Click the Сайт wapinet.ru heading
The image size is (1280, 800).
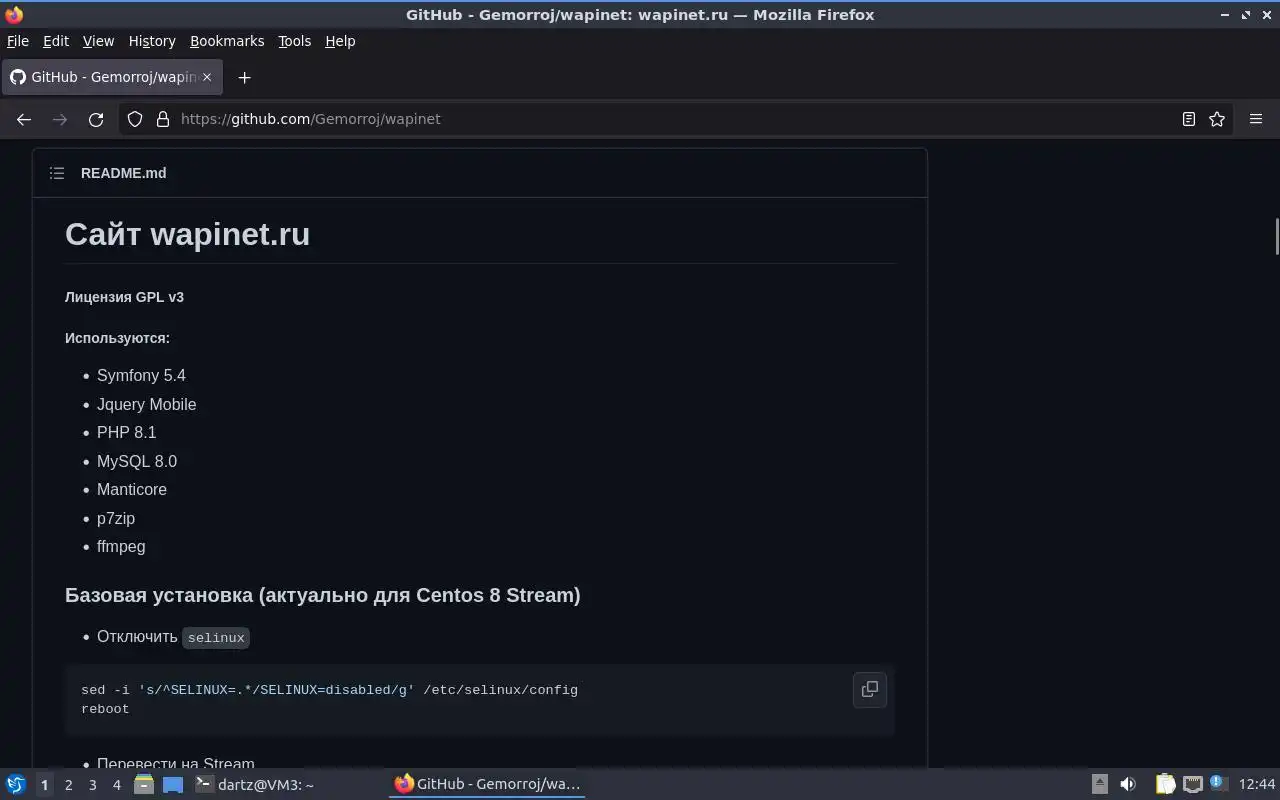(x=188, y=234)
